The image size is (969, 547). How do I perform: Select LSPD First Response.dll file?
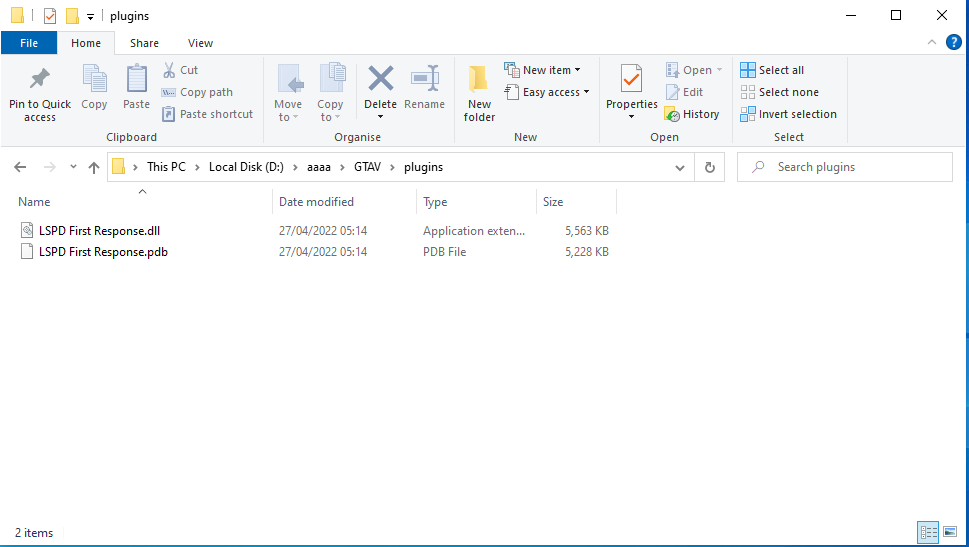tap(99, 231)
